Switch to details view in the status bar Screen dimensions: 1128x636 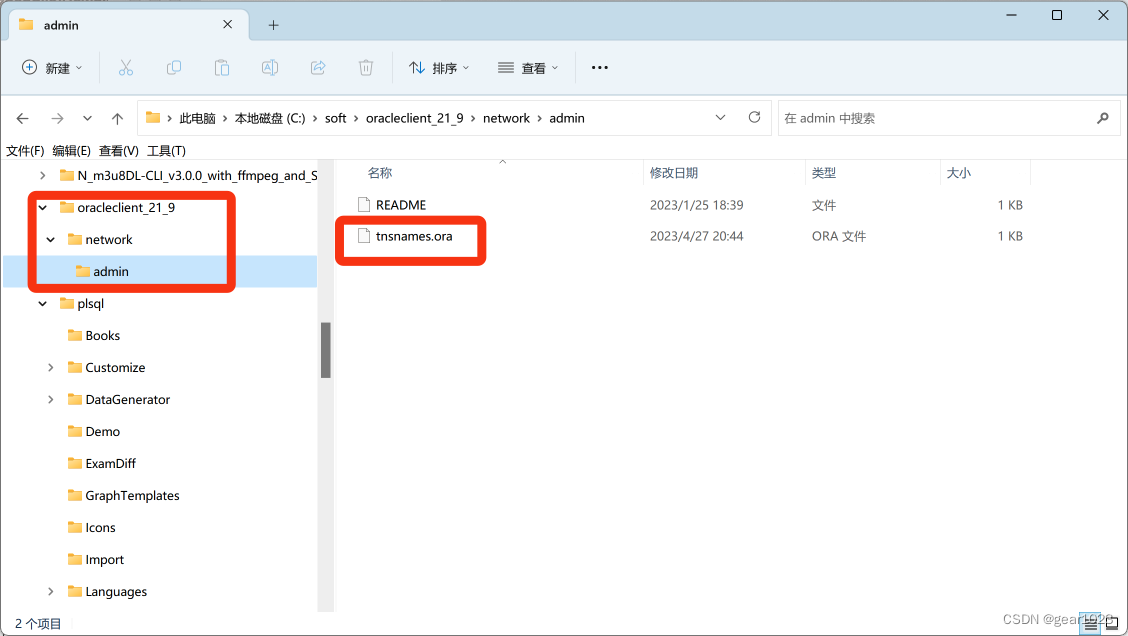point(1091,623)
